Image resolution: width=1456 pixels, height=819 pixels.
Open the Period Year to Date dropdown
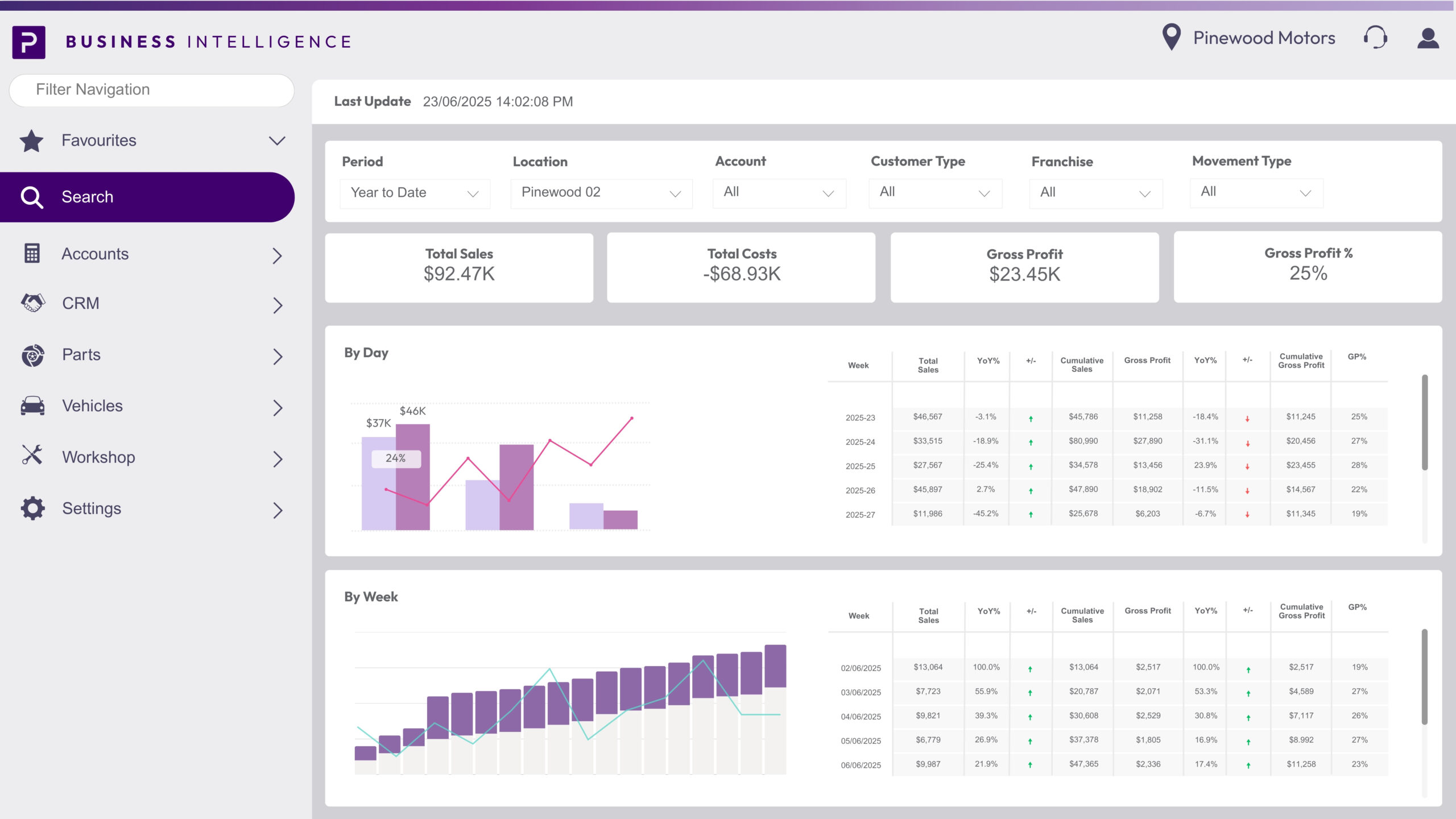[x=415, y=193]
